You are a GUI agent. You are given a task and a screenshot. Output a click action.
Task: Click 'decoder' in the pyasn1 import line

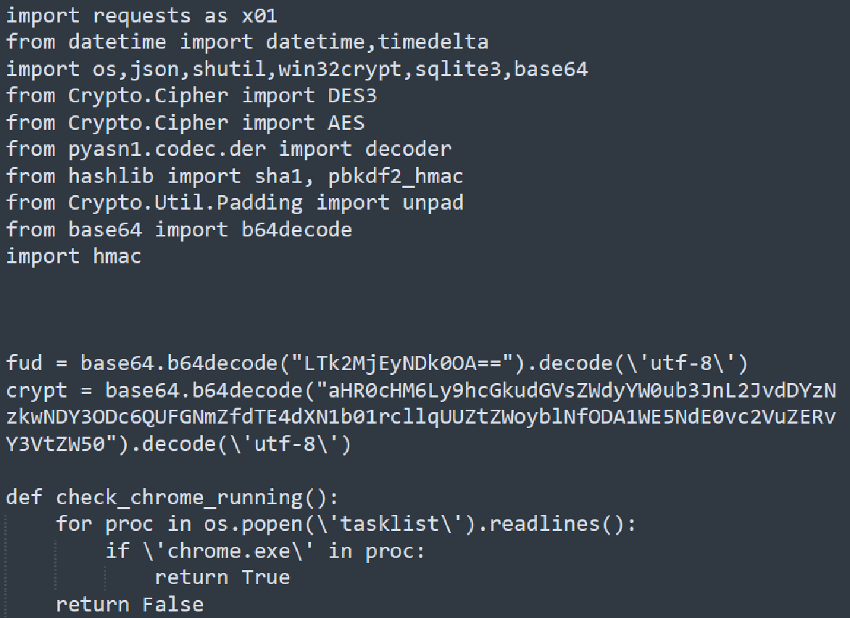[x=408, y=149]
